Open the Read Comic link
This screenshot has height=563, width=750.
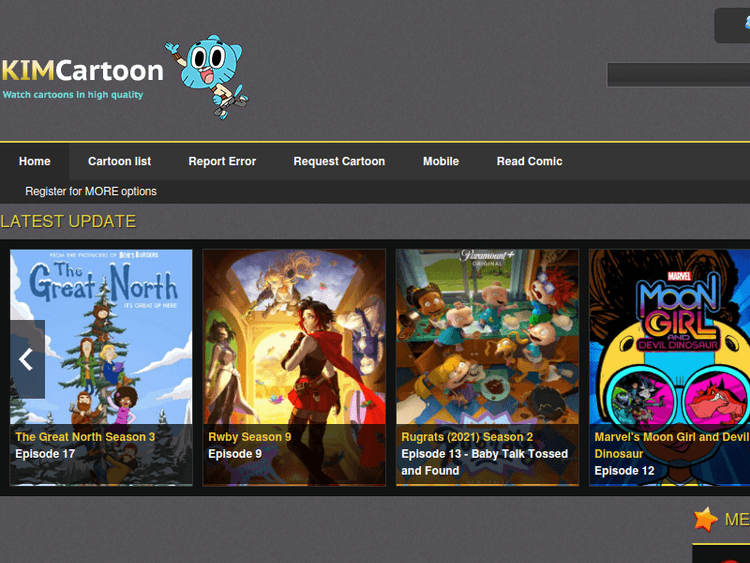(x=529, y=161)
